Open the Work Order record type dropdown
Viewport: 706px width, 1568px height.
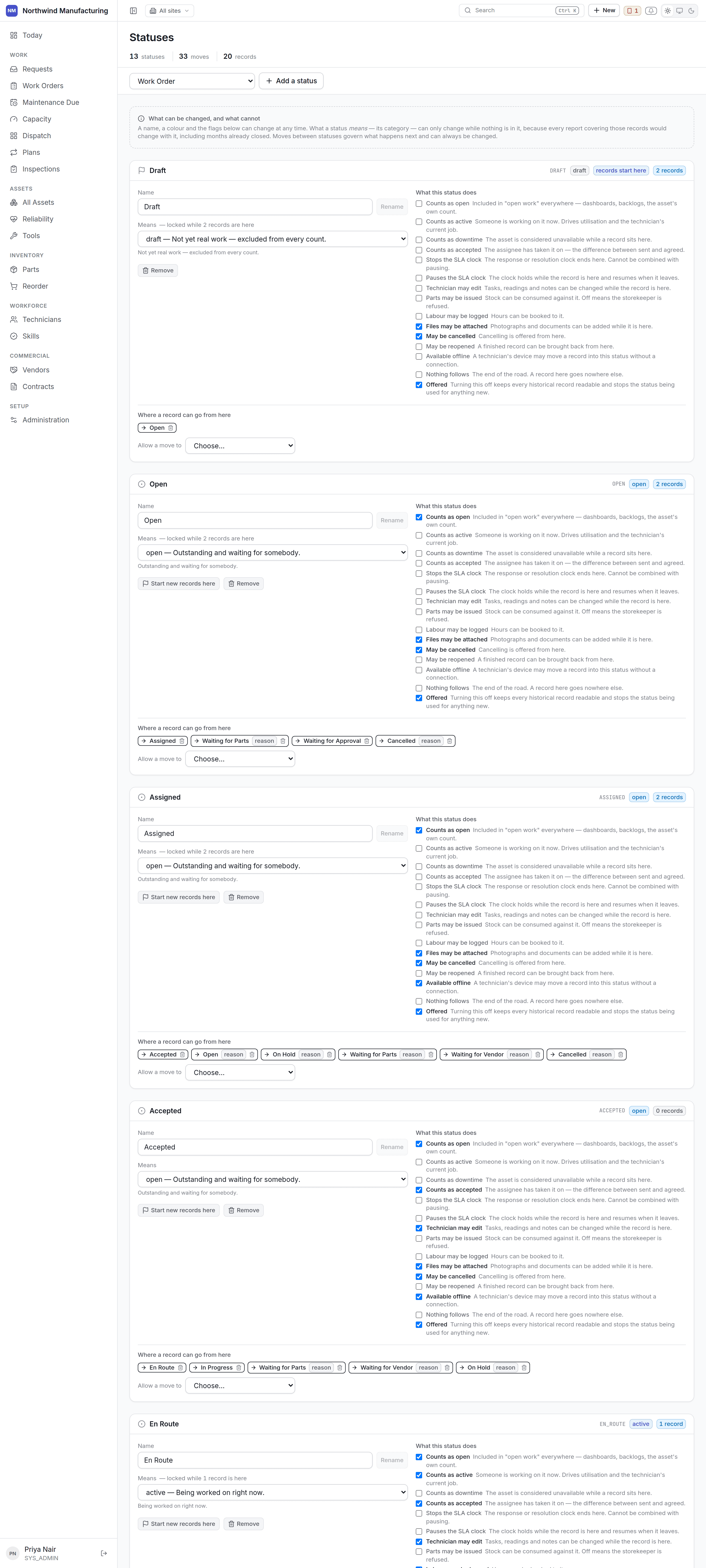click(x=192, y=81)
